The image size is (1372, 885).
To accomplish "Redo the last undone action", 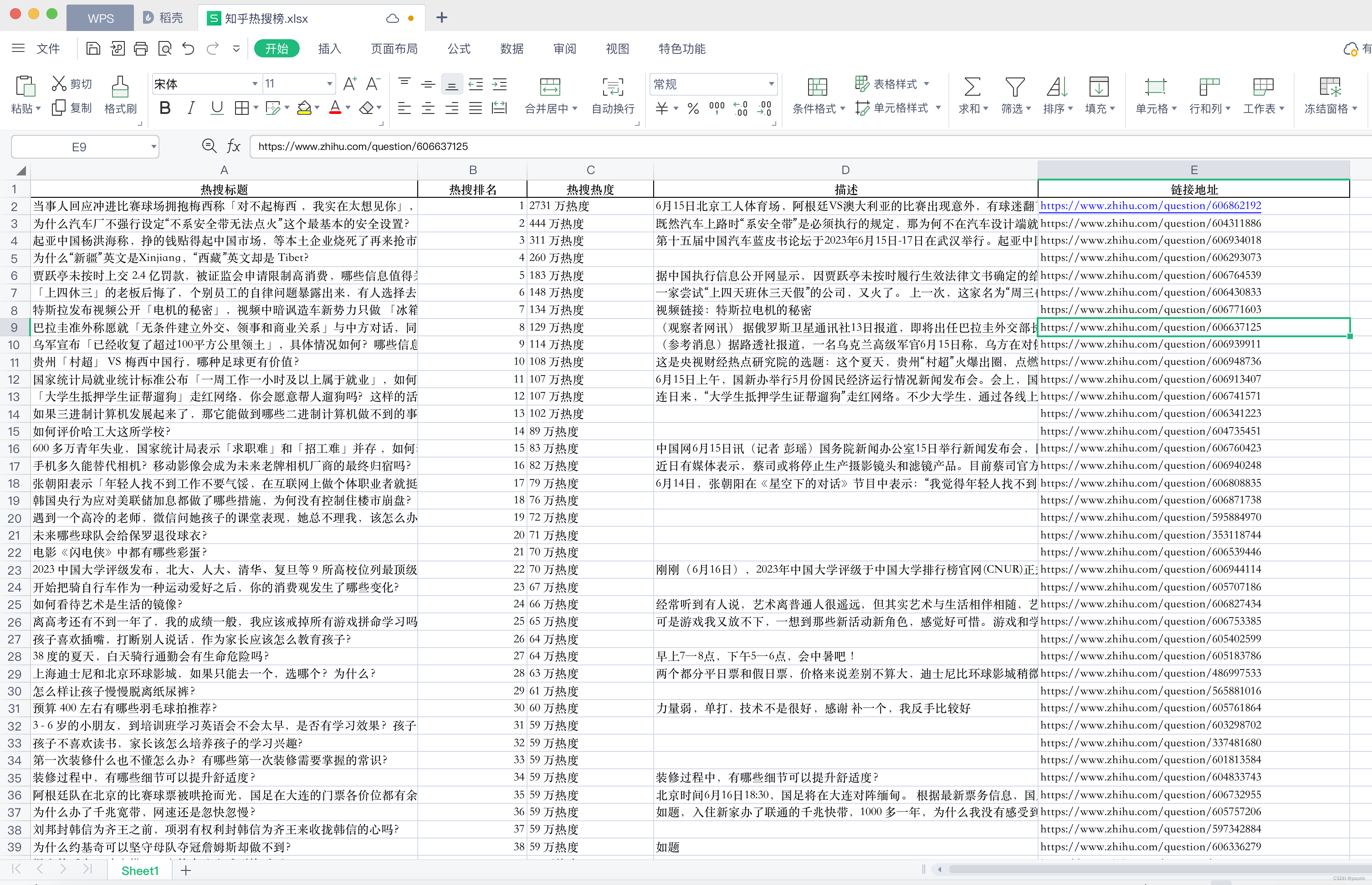I will tap(212, 49).
